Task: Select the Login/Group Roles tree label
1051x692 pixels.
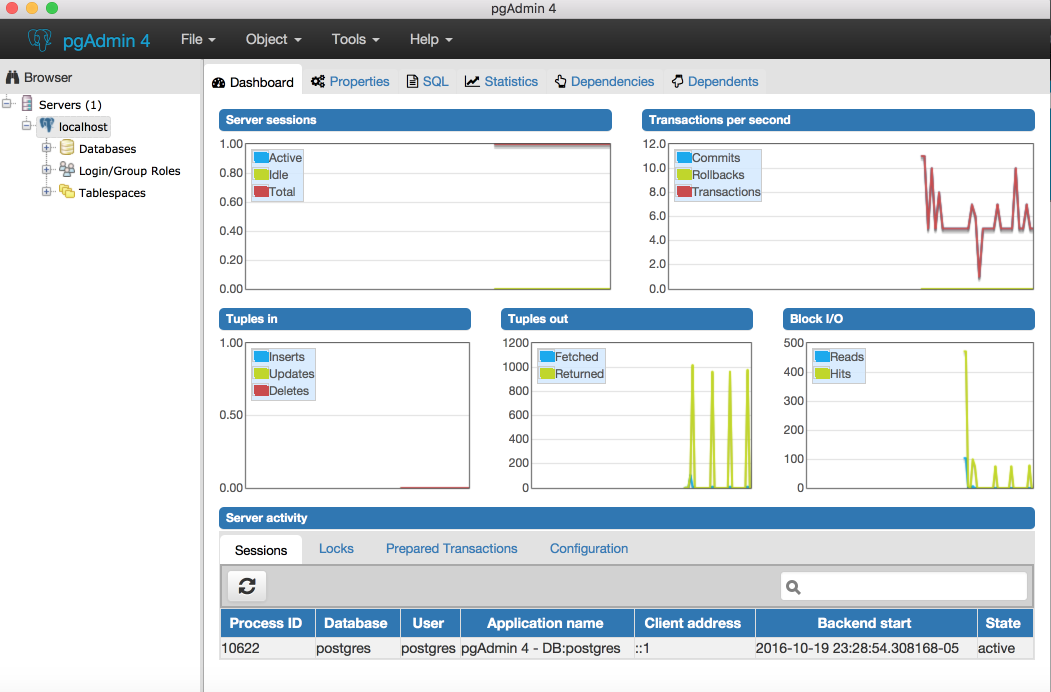Action: (x=129, y=171)
